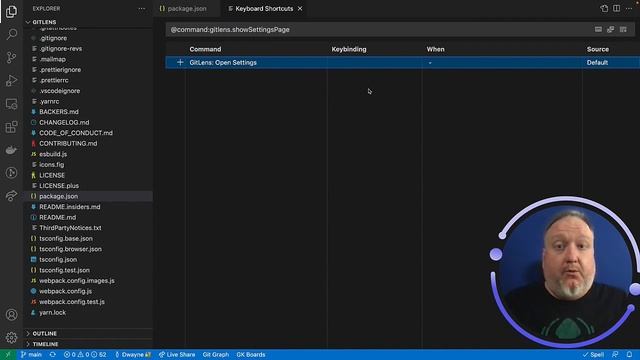Synchronize changes in status bar
The width and height of the screenshot is (640, 360).
(53, 355)
